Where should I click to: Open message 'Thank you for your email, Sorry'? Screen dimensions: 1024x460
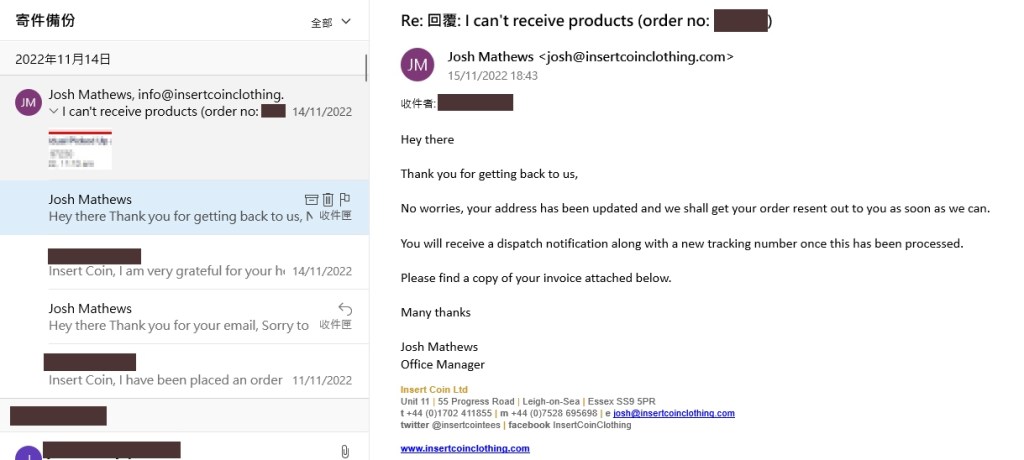[x=178, y=325]
